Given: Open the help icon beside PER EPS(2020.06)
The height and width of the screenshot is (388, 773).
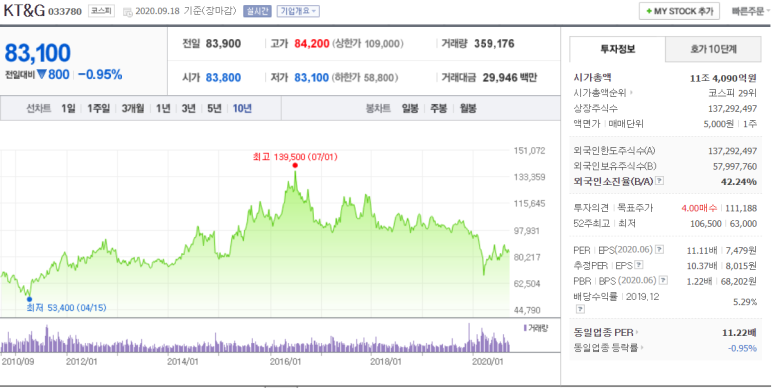Looking at the screenshot, I should pos(660,249).
